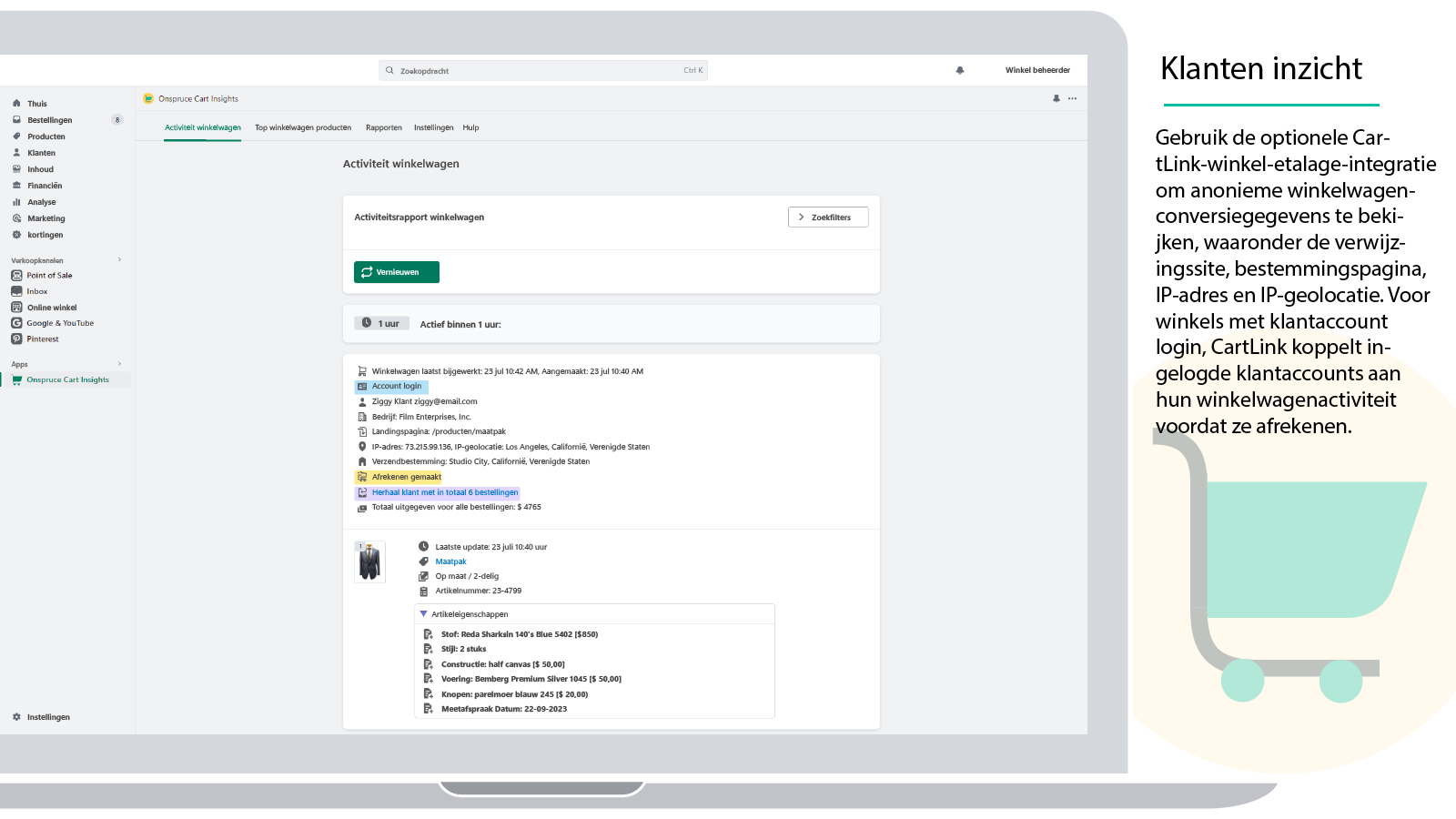Open the Financiën section

click(x=45, y=186)
